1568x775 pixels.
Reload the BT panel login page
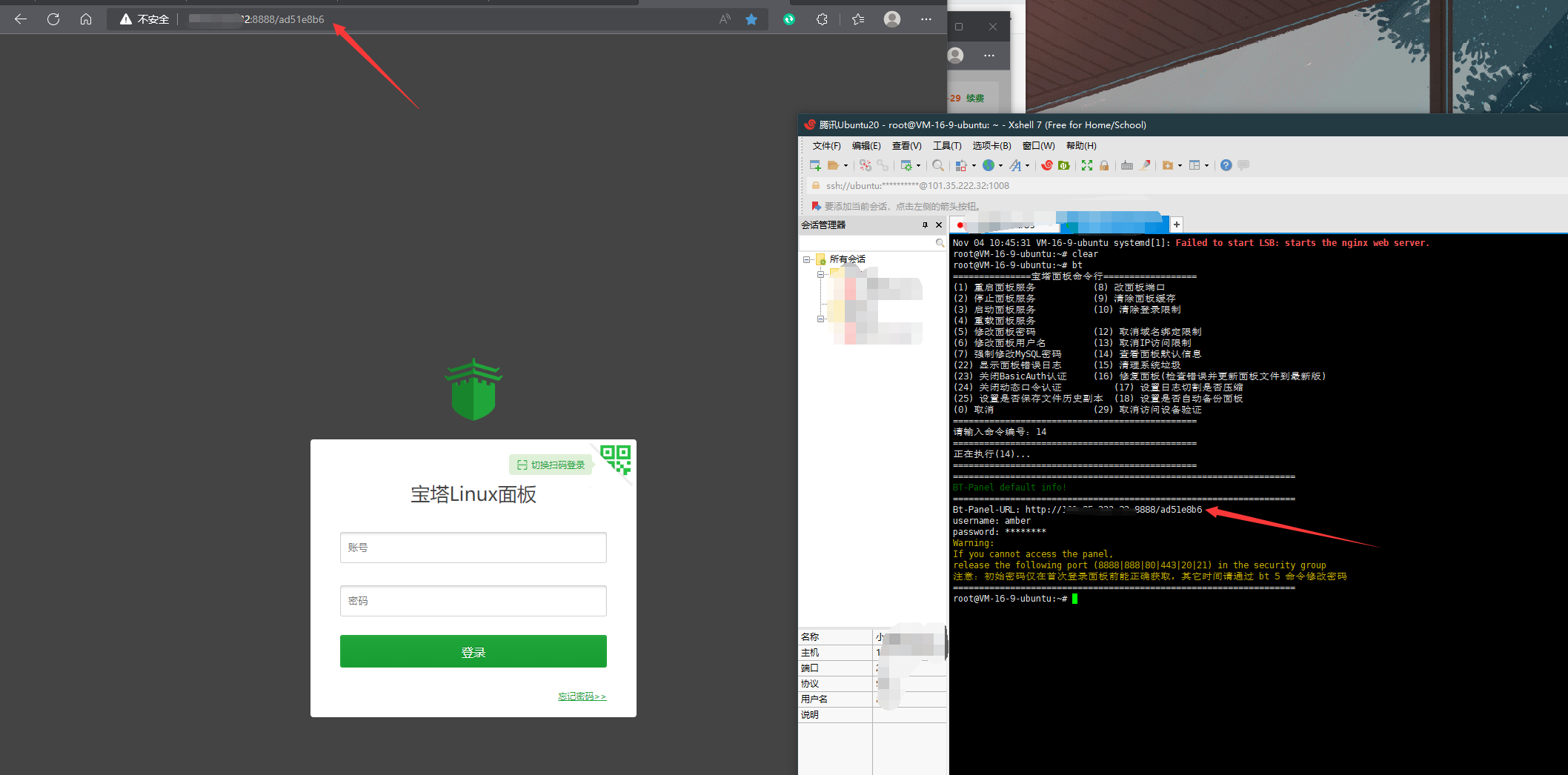point(53,19)
